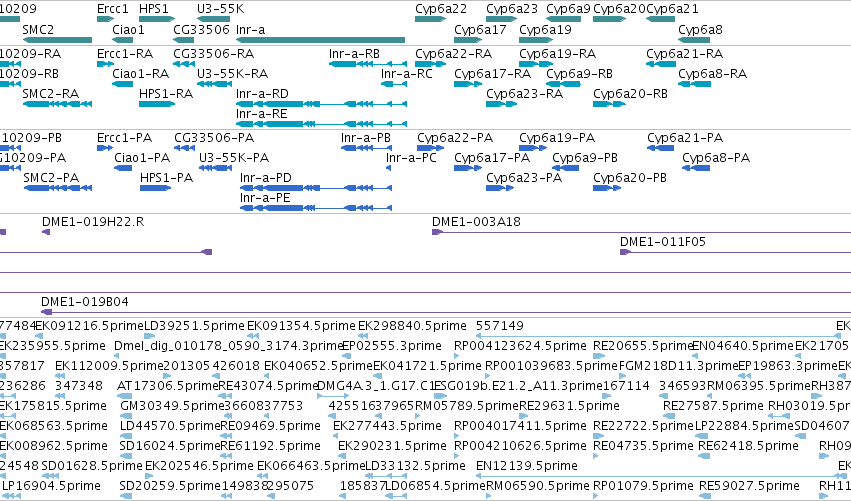The height and width of the screenshot is (501, 851).
Task: Select the HPS1-PA protein glyph
Action: pos(155,188)
